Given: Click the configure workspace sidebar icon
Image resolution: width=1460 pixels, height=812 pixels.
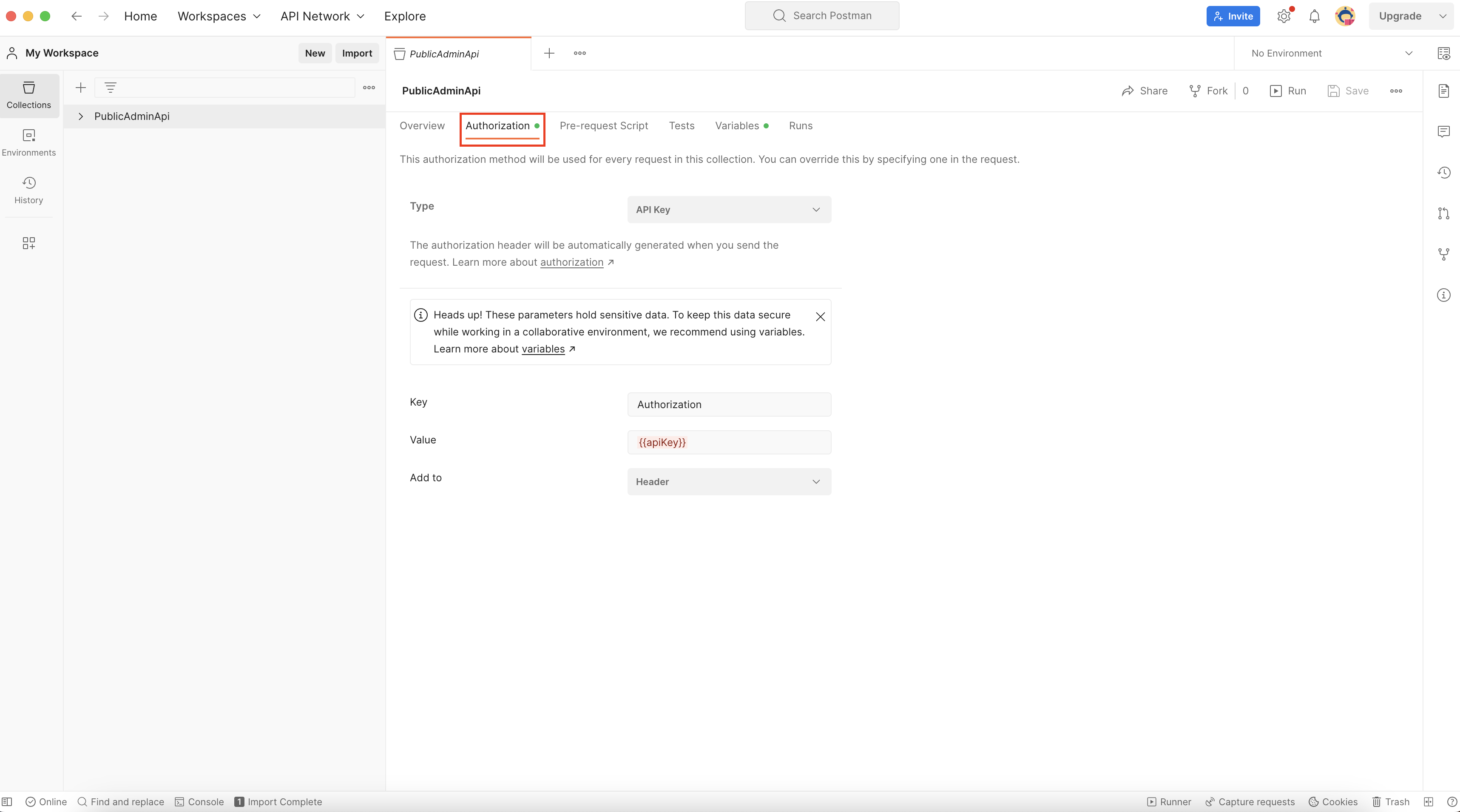Looking at the screenshot, I should coord(28,243).
